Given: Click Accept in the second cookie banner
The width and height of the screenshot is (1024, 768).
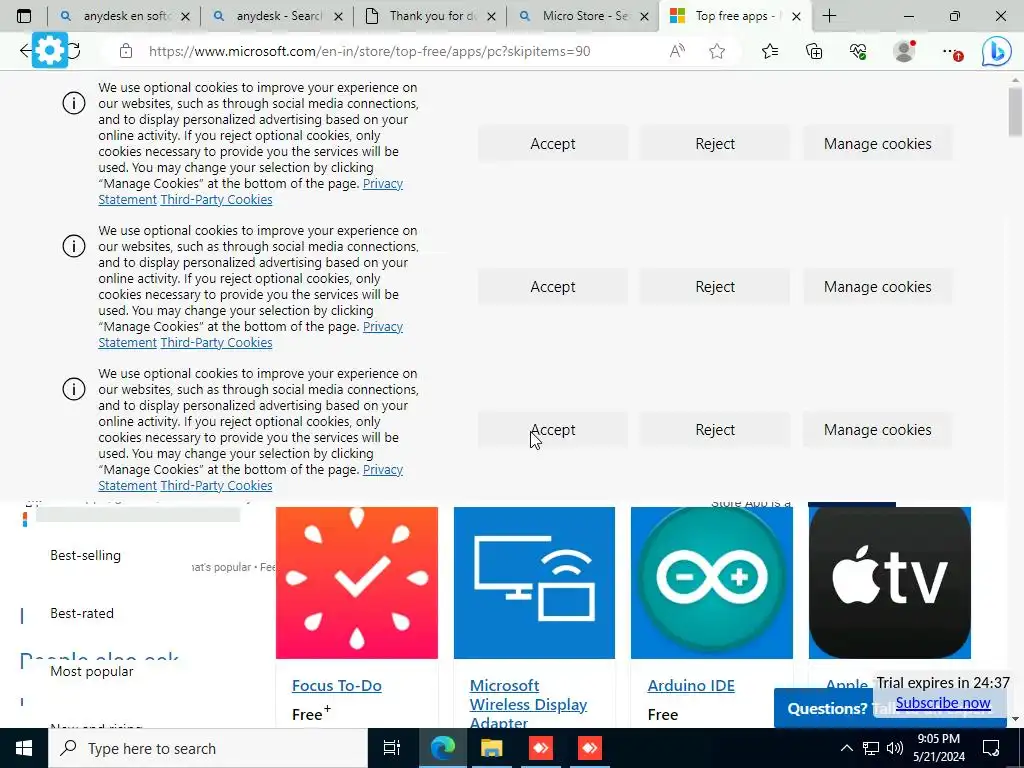Looking at the screenshot, I should [x=552, y=287].
